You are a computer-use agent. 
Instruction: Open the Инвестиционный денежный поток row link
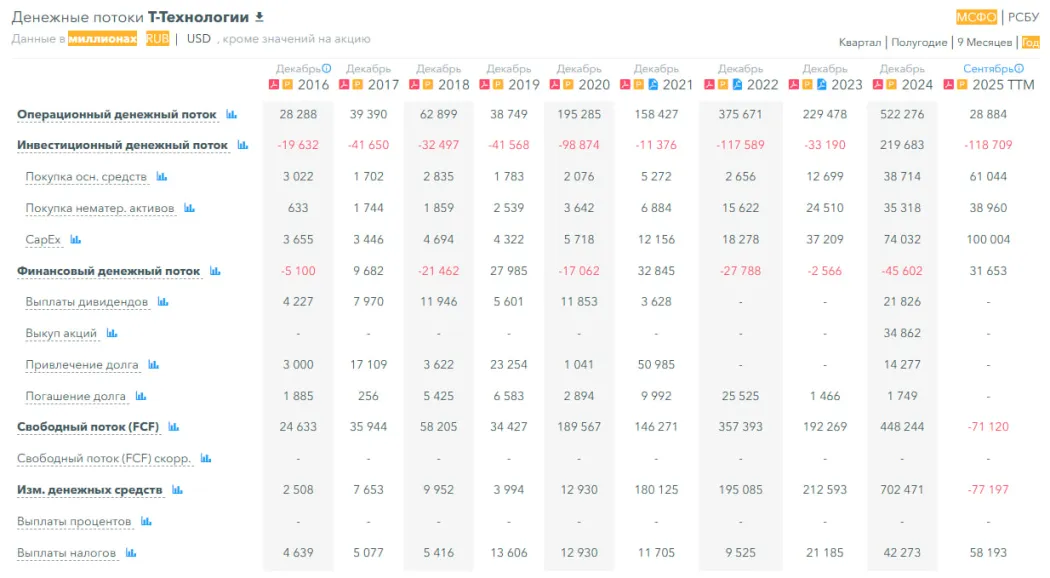tap(122, 146)
